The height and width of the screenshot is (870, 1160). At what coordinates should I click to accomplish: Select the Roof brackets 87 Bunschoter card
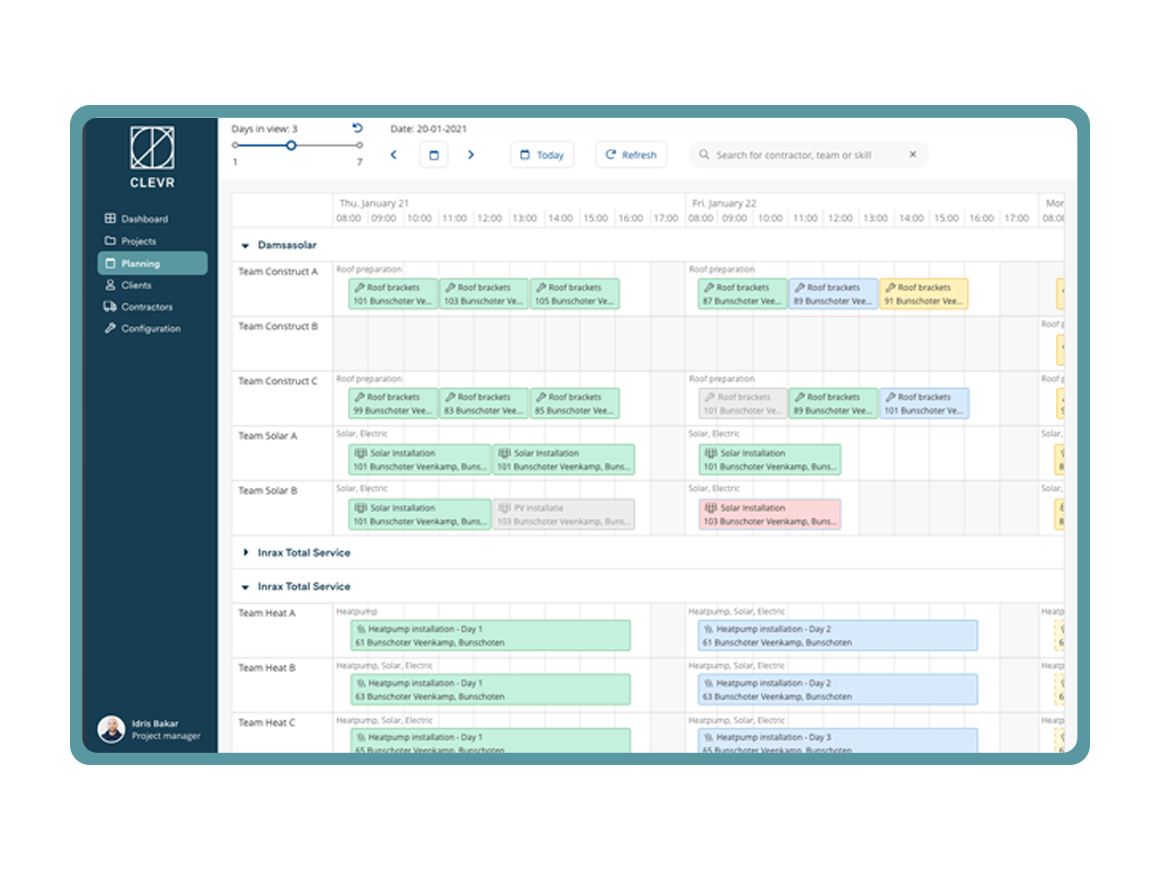point(743,294)
